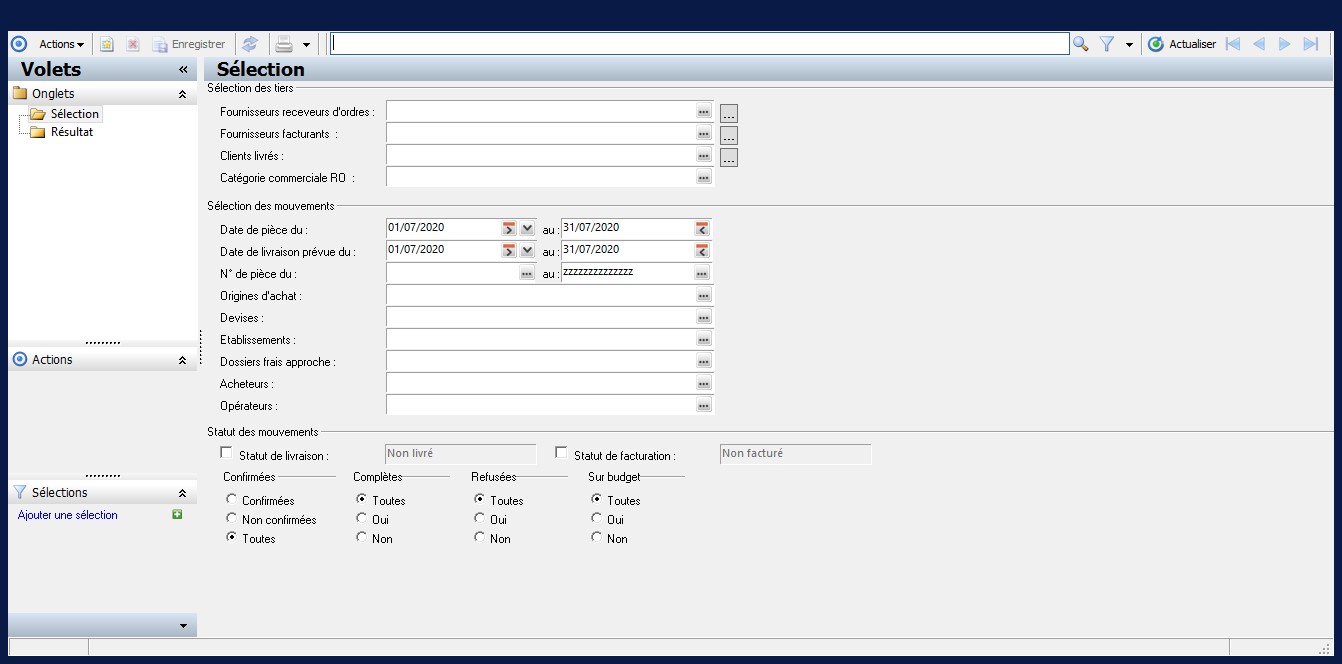
Task: Go to last record arrow
Action: pyautogui.click(x=1311, y=44)
